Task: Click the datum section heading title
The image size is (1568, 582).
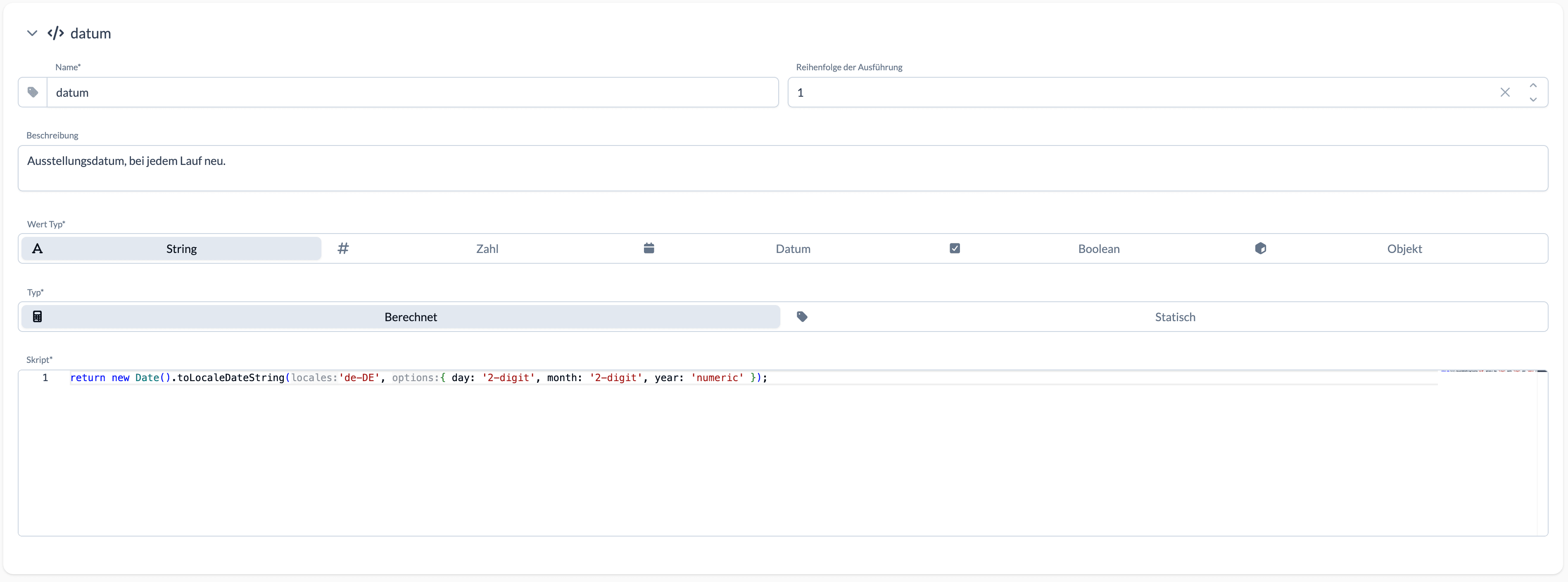Action: coord(91,33)
